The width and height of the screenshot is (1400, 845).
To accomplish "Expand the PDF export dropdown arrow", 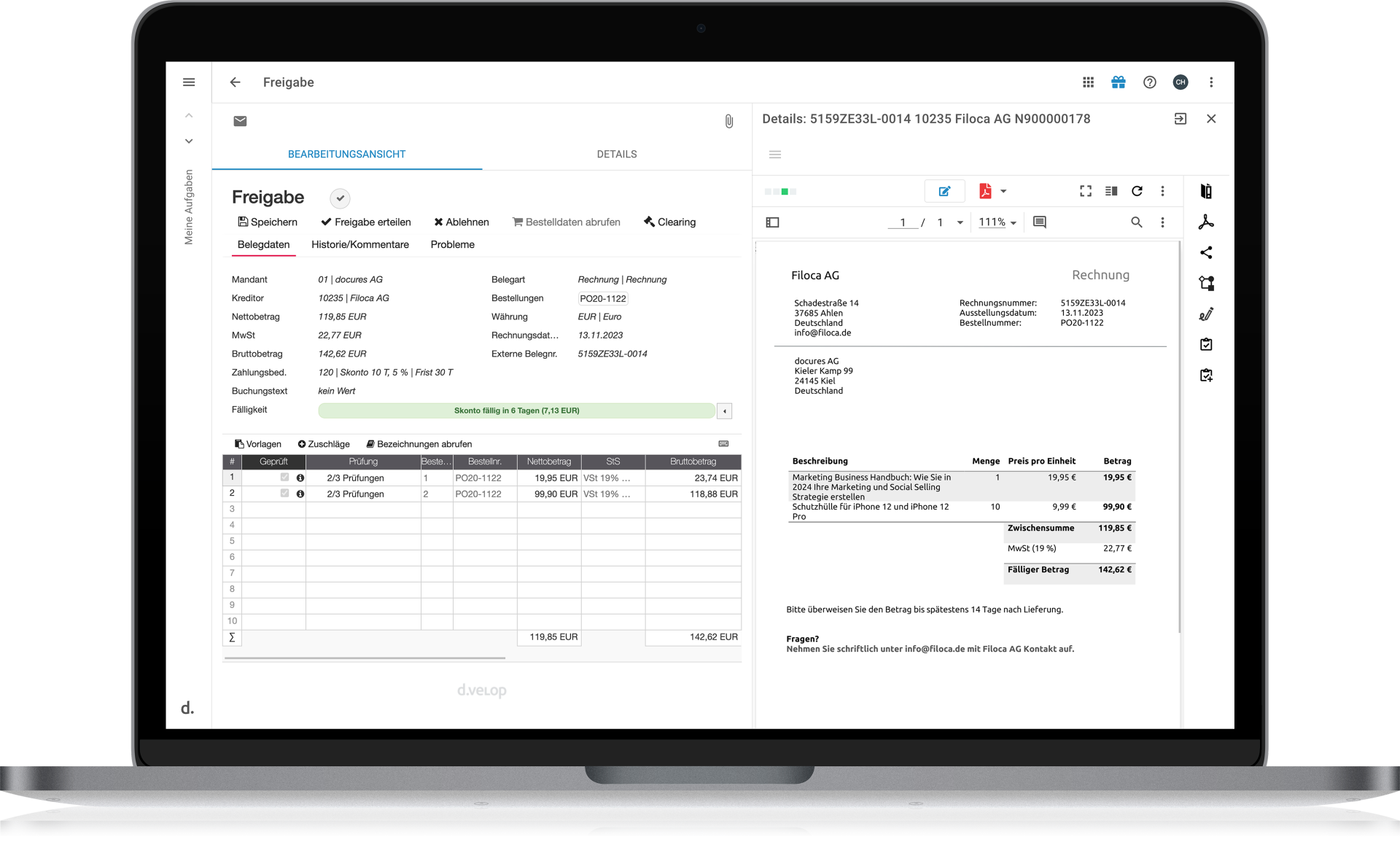I will 1002,191.
